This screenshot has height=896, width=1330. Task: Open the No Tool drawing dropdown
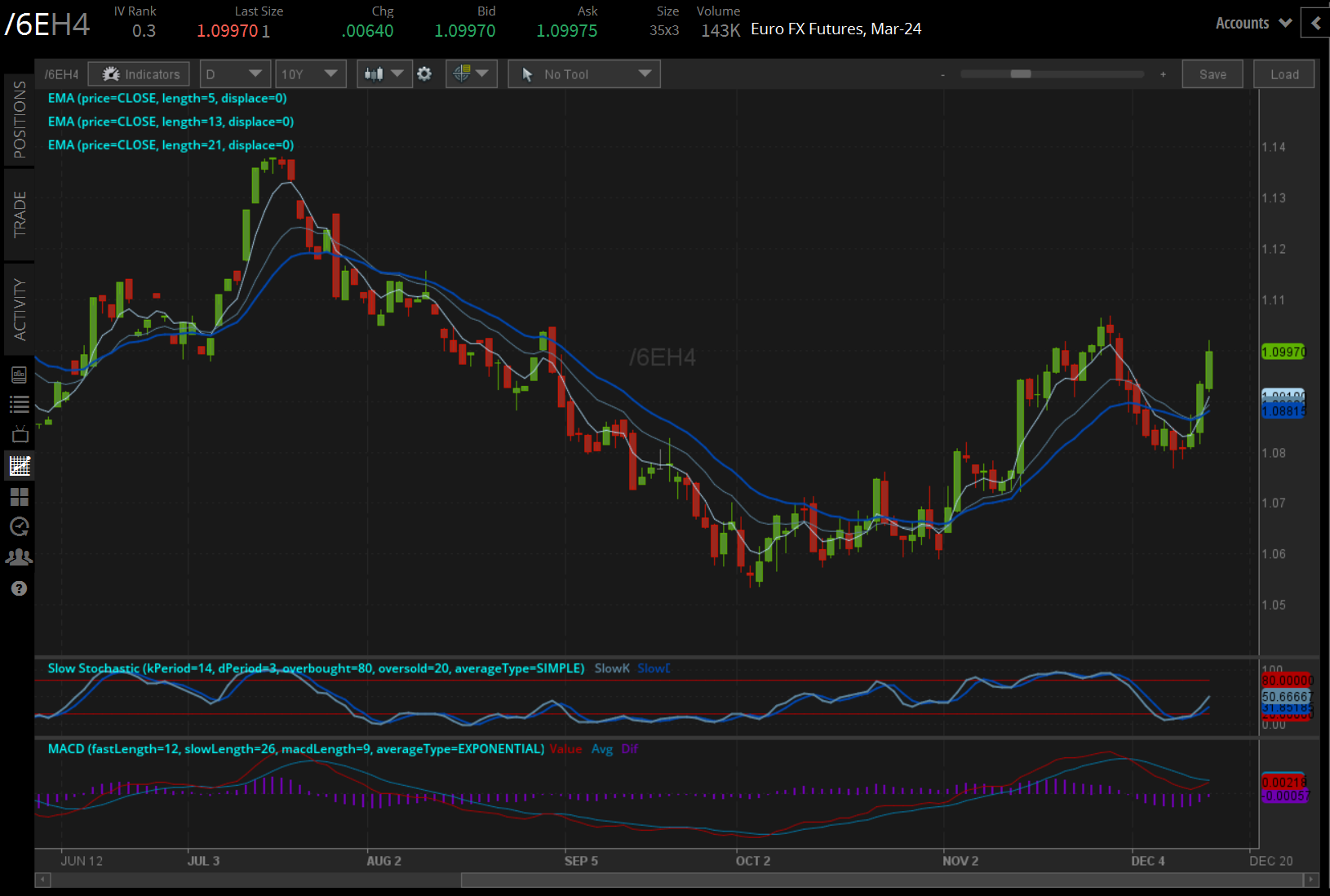pyautogui.click(x=583, y=73)
